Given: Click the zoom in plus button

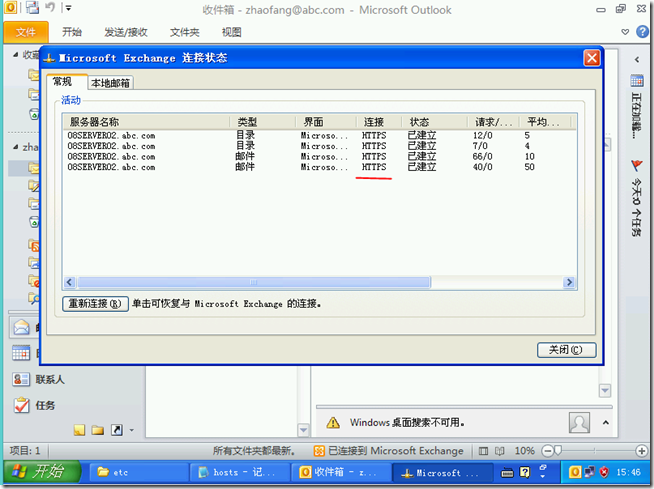Looking at the screenshot, I should 641,451.
